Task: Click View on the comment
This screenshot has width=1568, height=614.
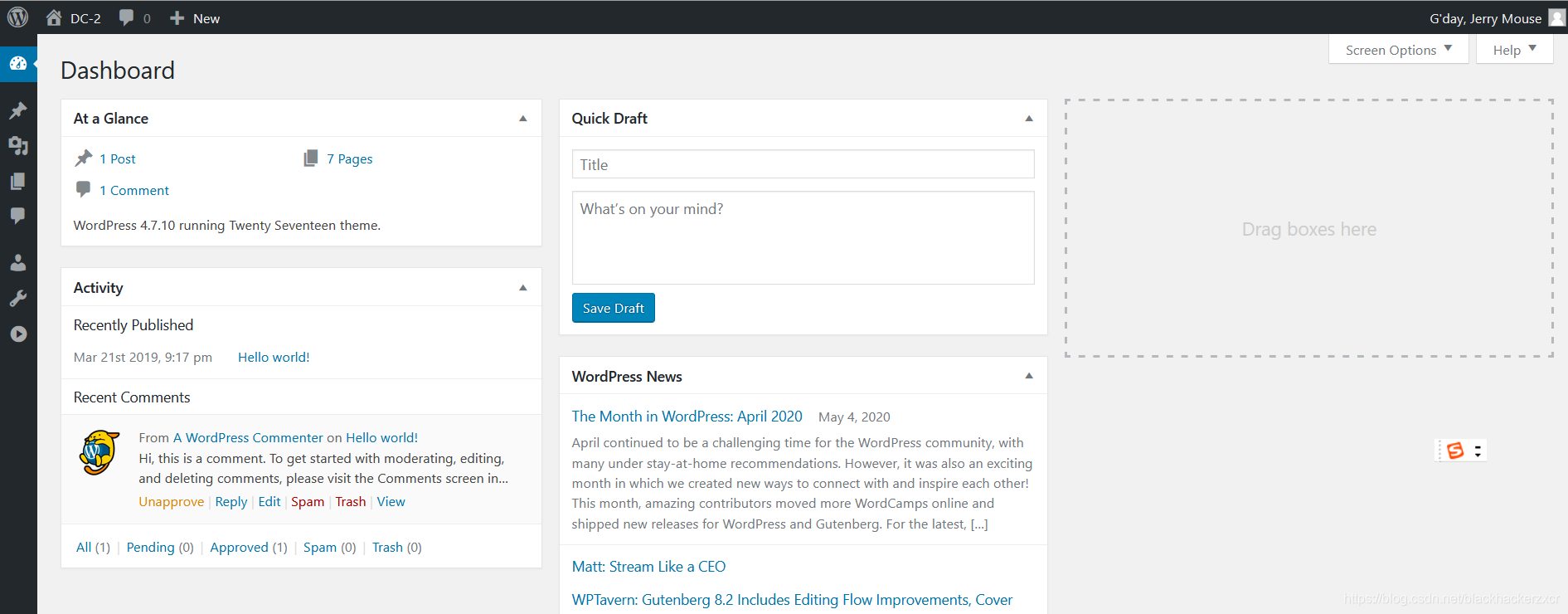Action: tap(391, 501)
